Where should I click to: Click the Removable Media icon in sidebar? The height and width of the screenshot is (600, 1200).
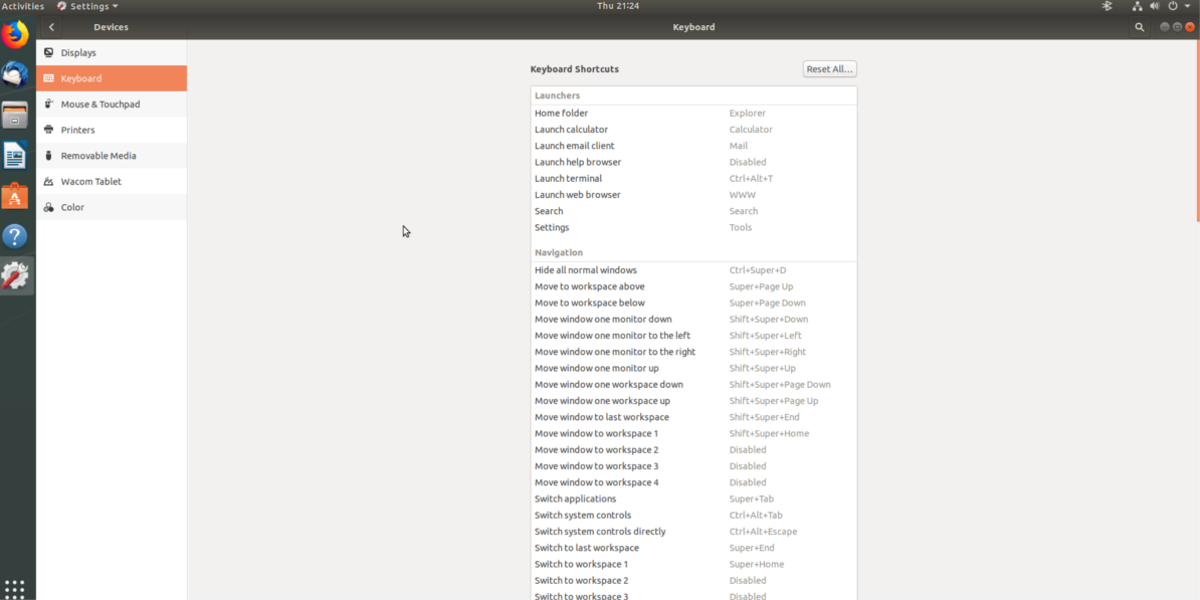tap(48, 156)
